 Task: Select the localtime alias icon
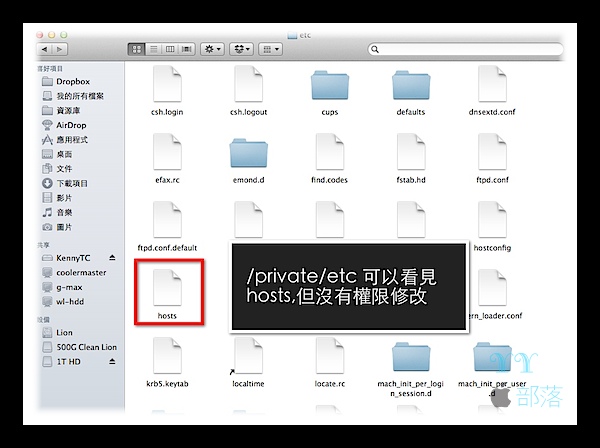point(248,355)
